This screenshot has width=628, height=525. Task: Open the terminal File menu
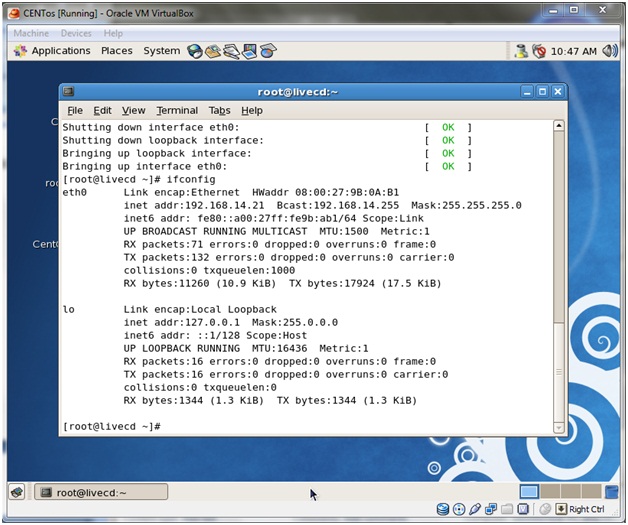(x=75, y=111)
